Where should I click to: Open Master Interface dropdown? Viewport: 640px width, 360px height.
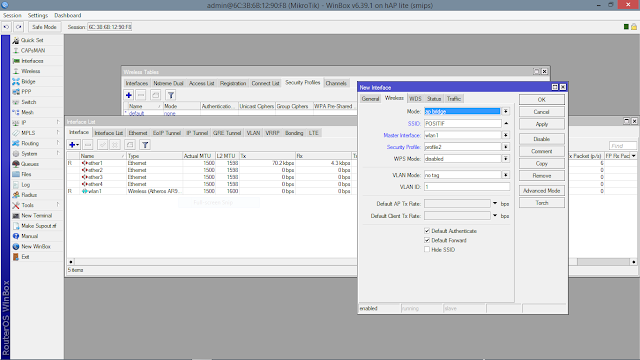506,135
